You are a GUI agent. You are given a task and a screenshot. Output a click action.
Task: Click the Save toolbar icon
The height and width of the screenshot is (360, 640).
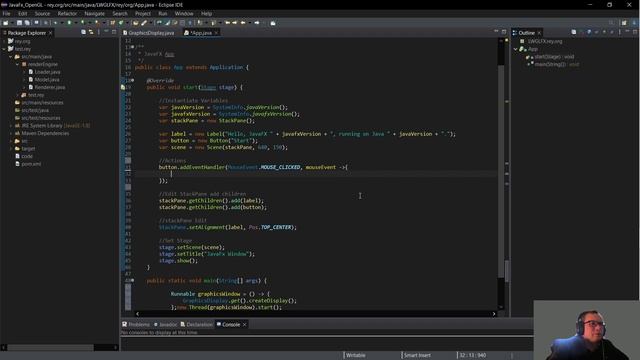tap(19, 23)
